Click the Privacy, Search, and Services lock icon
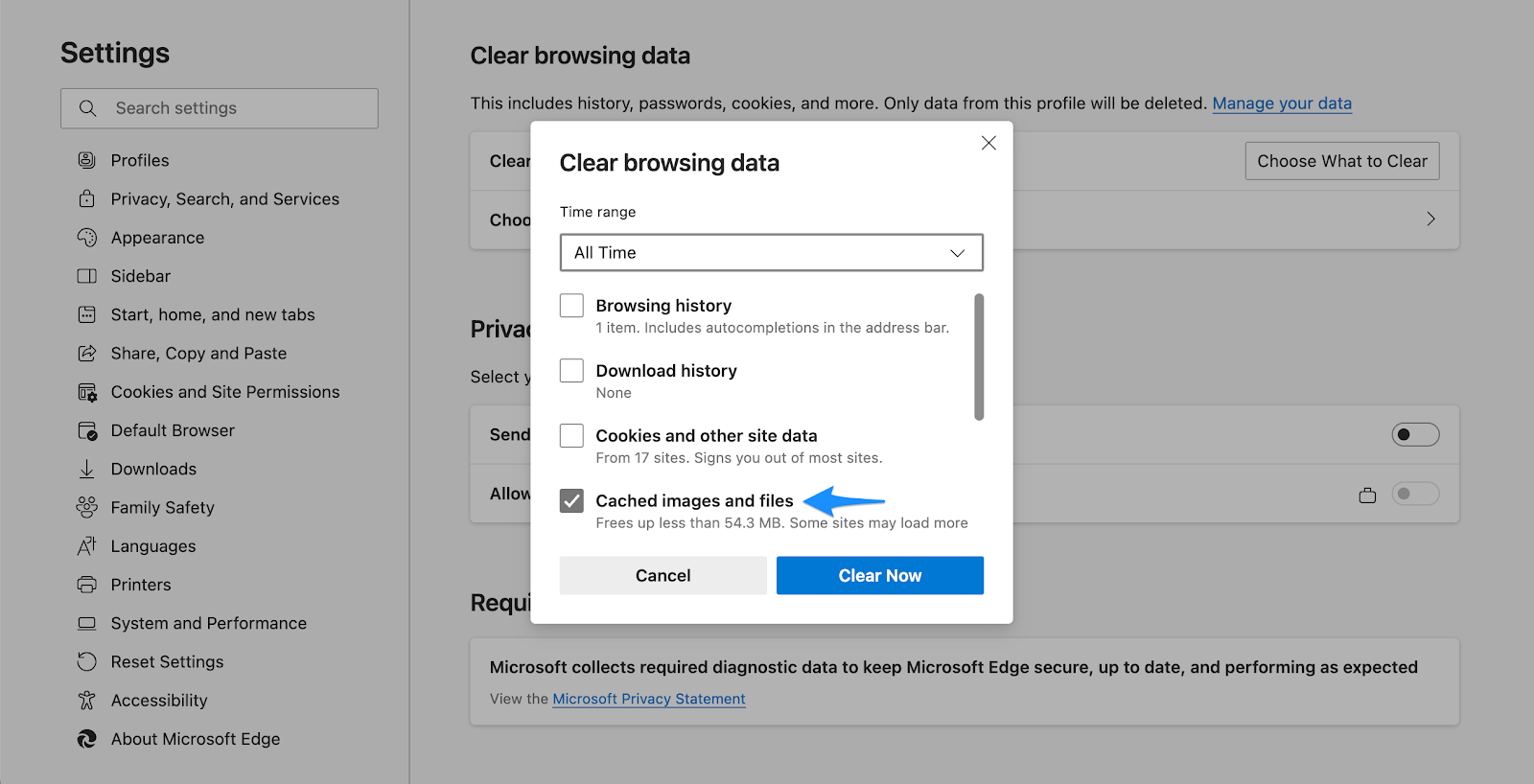This screenshot has height=784, width=1534. click(x=86, y=198)
